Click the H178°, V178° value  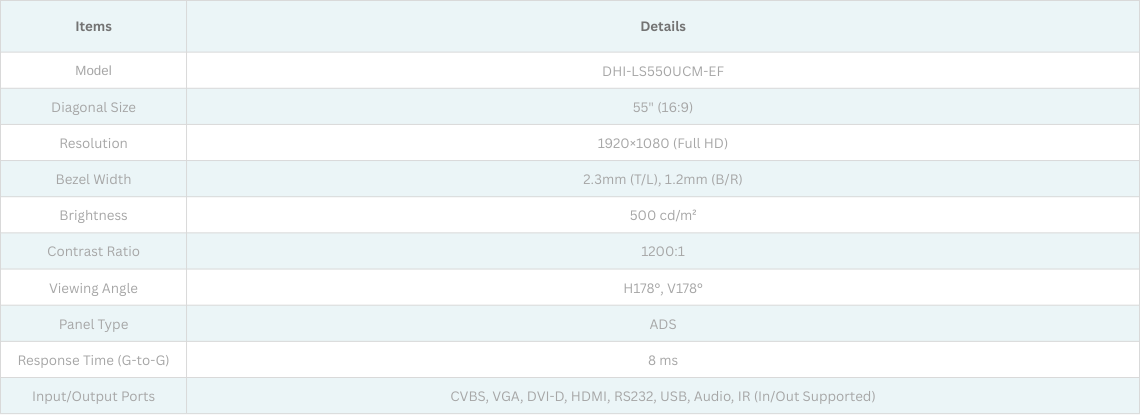click(x=662, y=288)
